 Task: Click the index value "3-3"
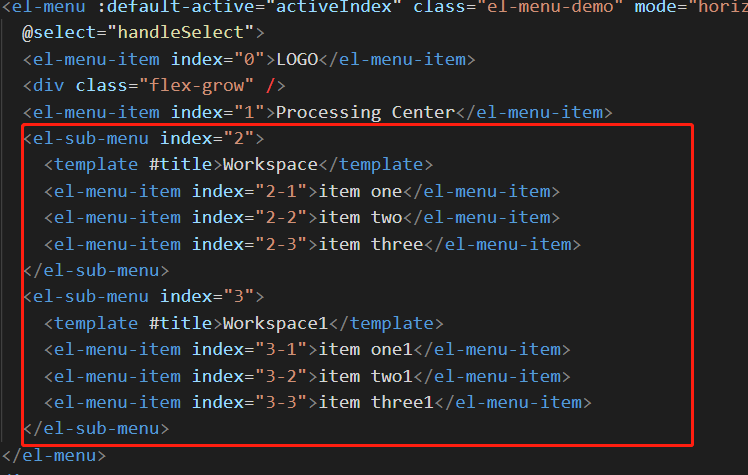(281, 403)
